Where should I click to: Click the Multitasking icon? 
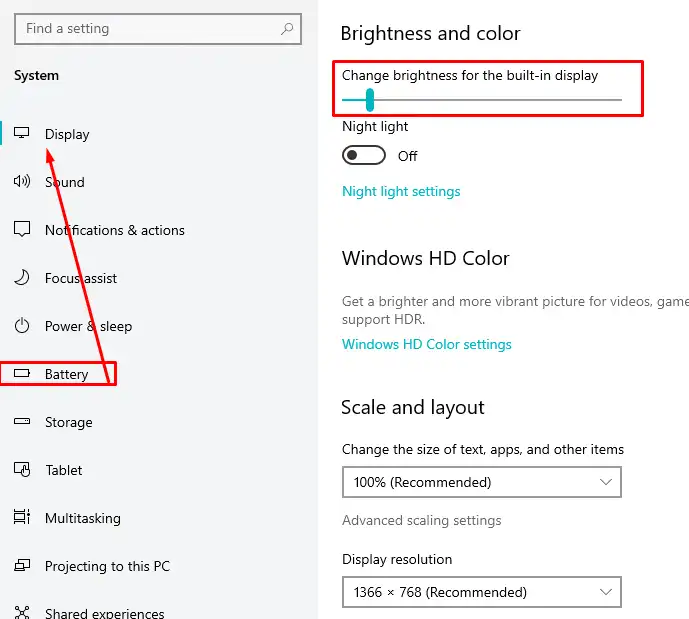pos(23,518)
